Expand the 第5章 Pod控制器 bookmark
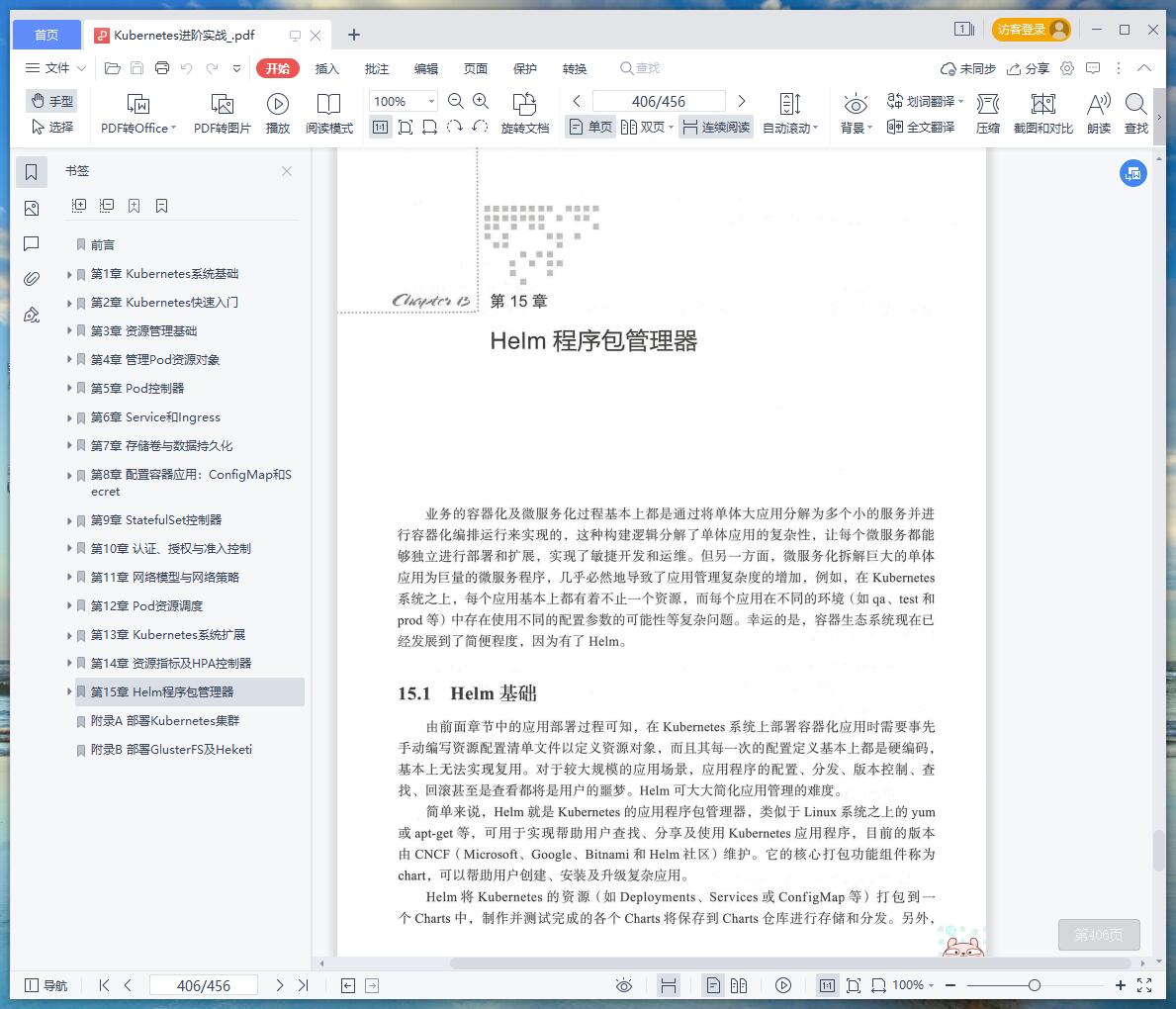This screenshot has height=1009, width=1176. pyautogui.click(x=69, y=389)
